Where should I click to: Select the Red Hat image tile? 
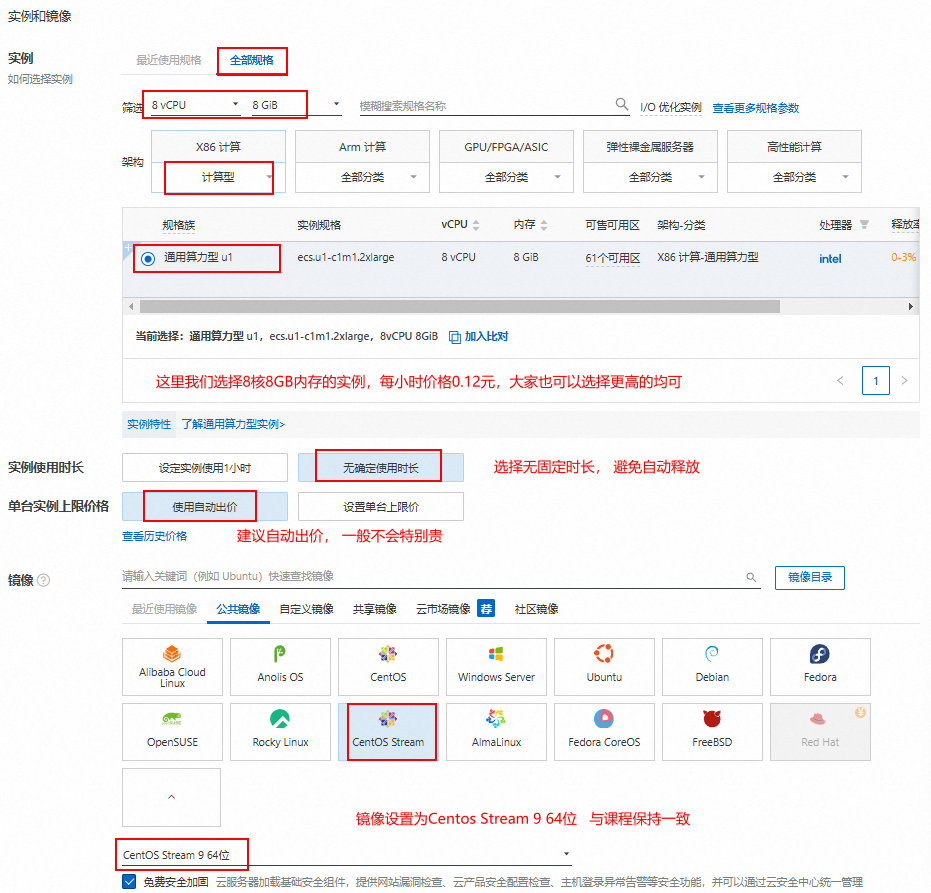(x=821, y=732)
